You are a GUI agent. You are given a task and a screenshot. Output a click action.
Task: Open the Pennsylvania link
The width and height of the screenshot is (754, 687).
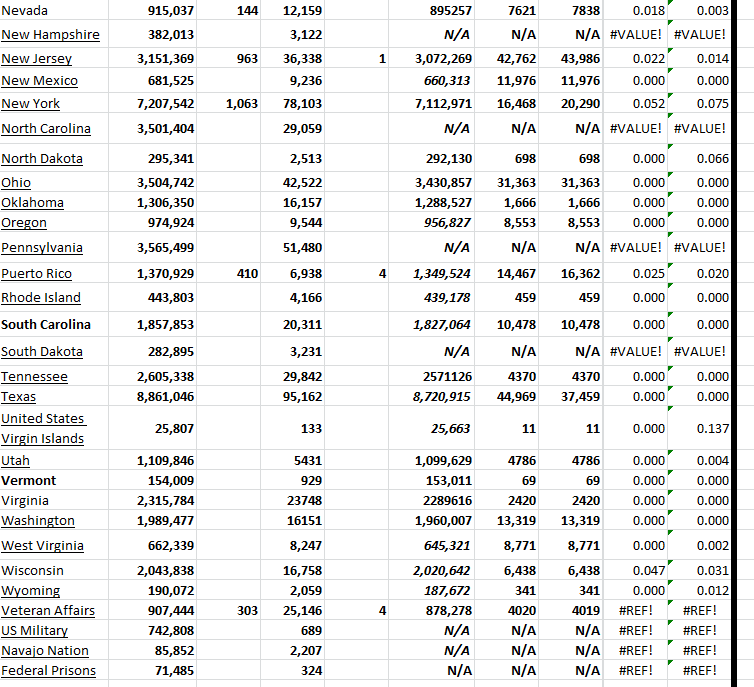coord(42,248)
